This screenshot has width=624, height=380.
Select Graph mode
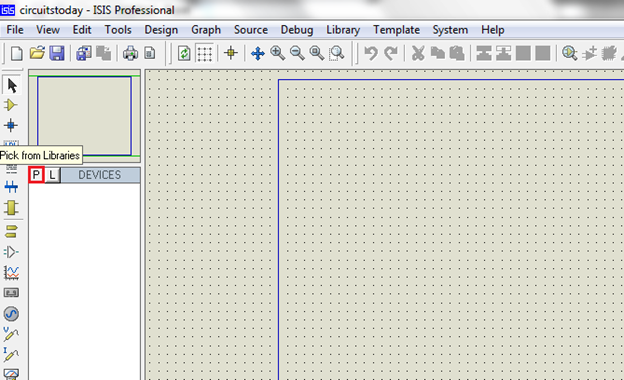11,273
